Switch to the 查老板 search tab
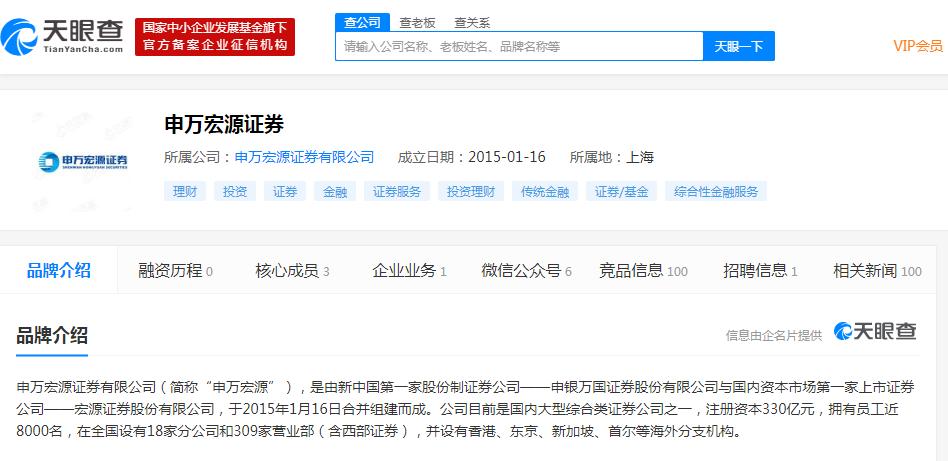 [417, 23]
